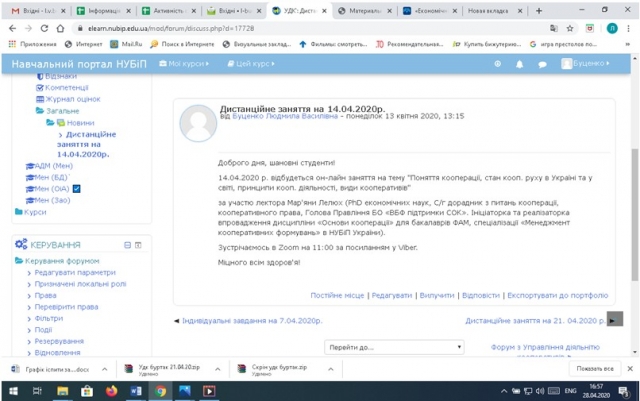Open options for Скрін удк буртак.zip download
This screenshot has height=401, width=640.
(x=331, y=369)
